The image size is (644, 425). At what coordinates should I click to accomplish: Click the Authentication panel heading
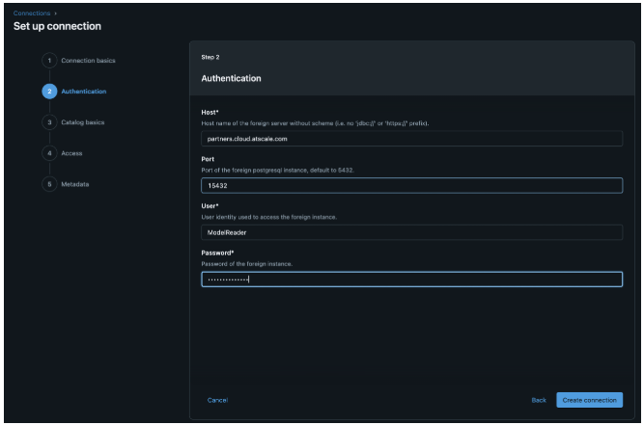[231, 78]
